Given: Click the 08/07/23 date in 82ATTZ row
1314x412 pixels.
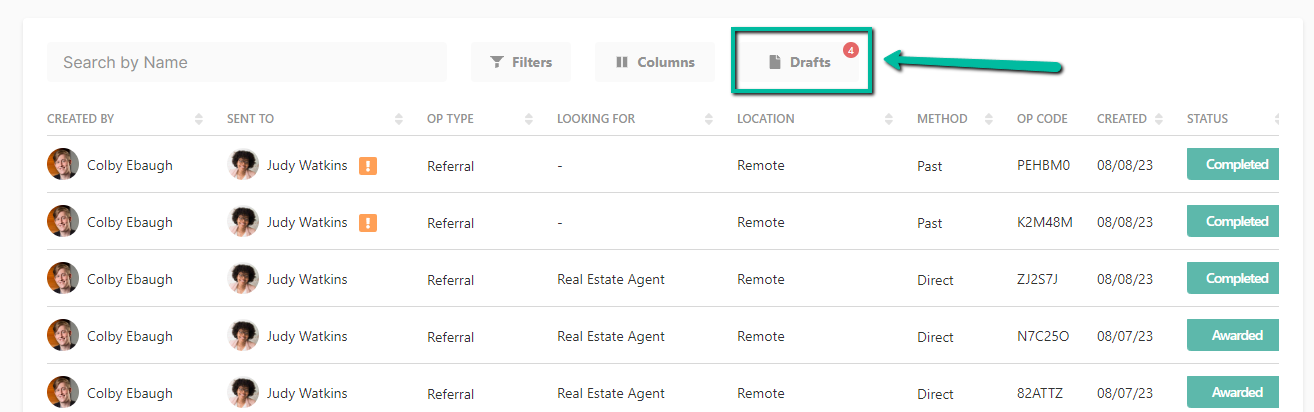Looking at the screenshot, I should point(1125,393).
